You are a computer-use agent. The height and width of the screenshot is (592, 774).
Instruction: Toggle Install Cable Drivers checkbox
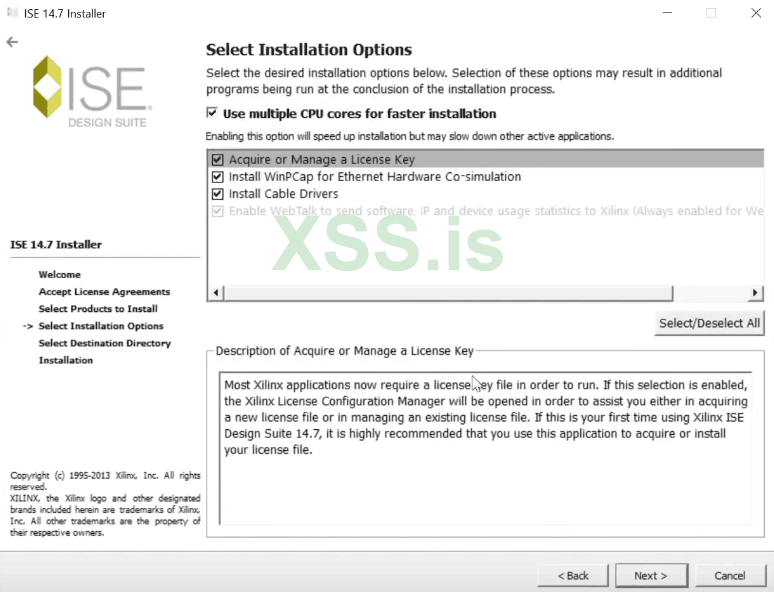(x=217, y=194)
